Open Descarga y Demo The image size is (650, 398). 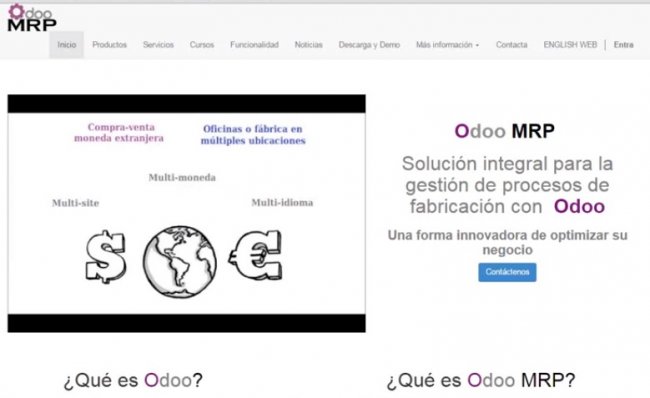[x=369, y=45]
